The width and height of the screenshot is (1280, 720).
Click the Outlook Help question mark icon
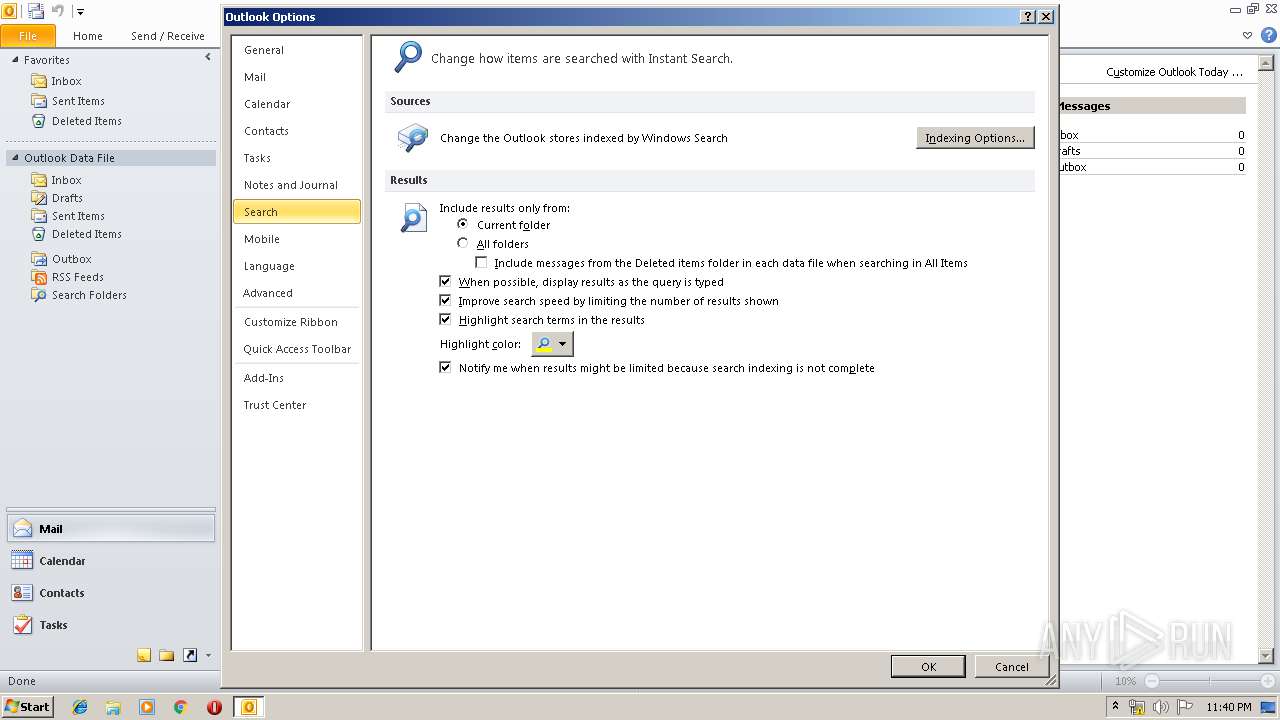[x=1268, y=35]
